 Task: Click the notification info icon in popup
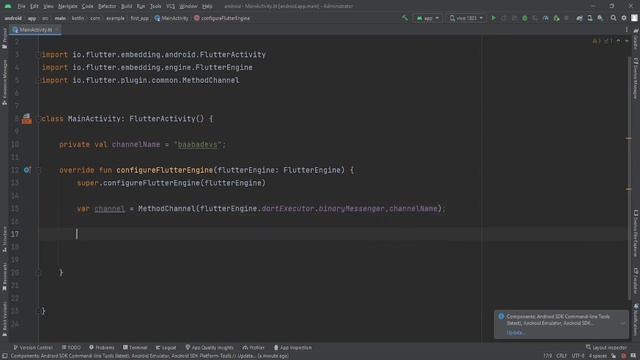[501, 317]
